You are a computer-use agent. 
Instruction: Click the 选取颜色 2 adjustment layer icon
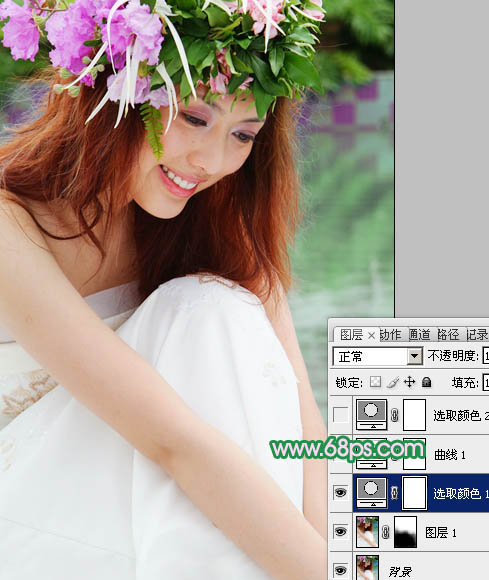pos(371,415)
